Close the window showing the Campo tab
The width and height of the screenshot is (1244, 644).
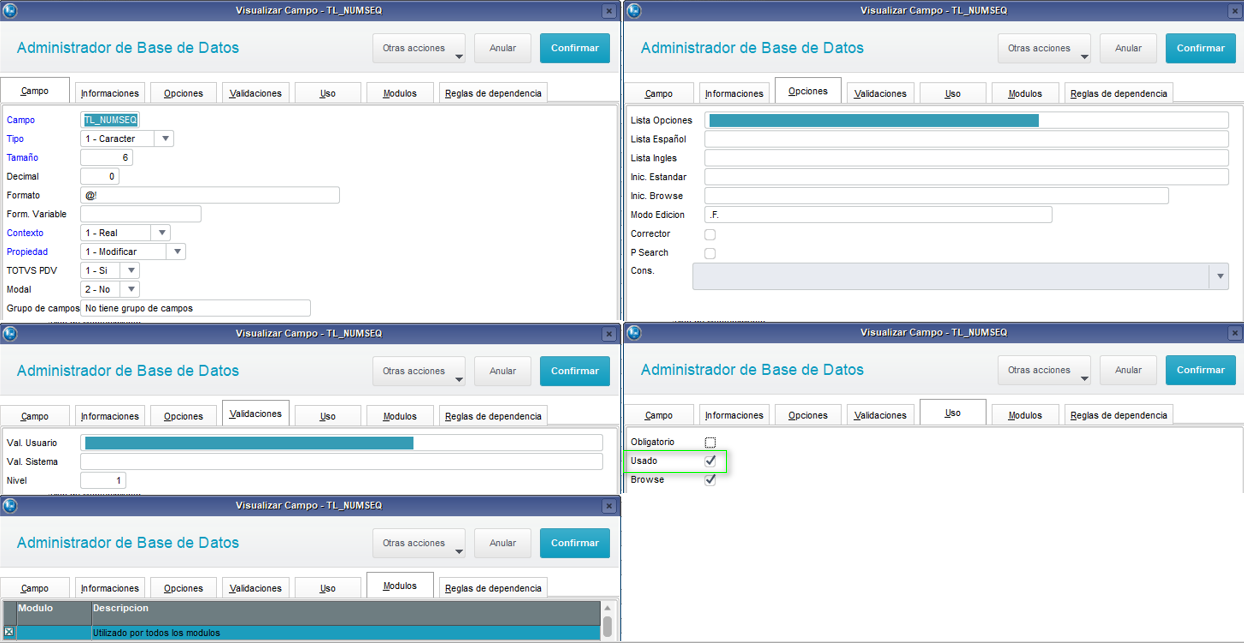tap(609, 10)
